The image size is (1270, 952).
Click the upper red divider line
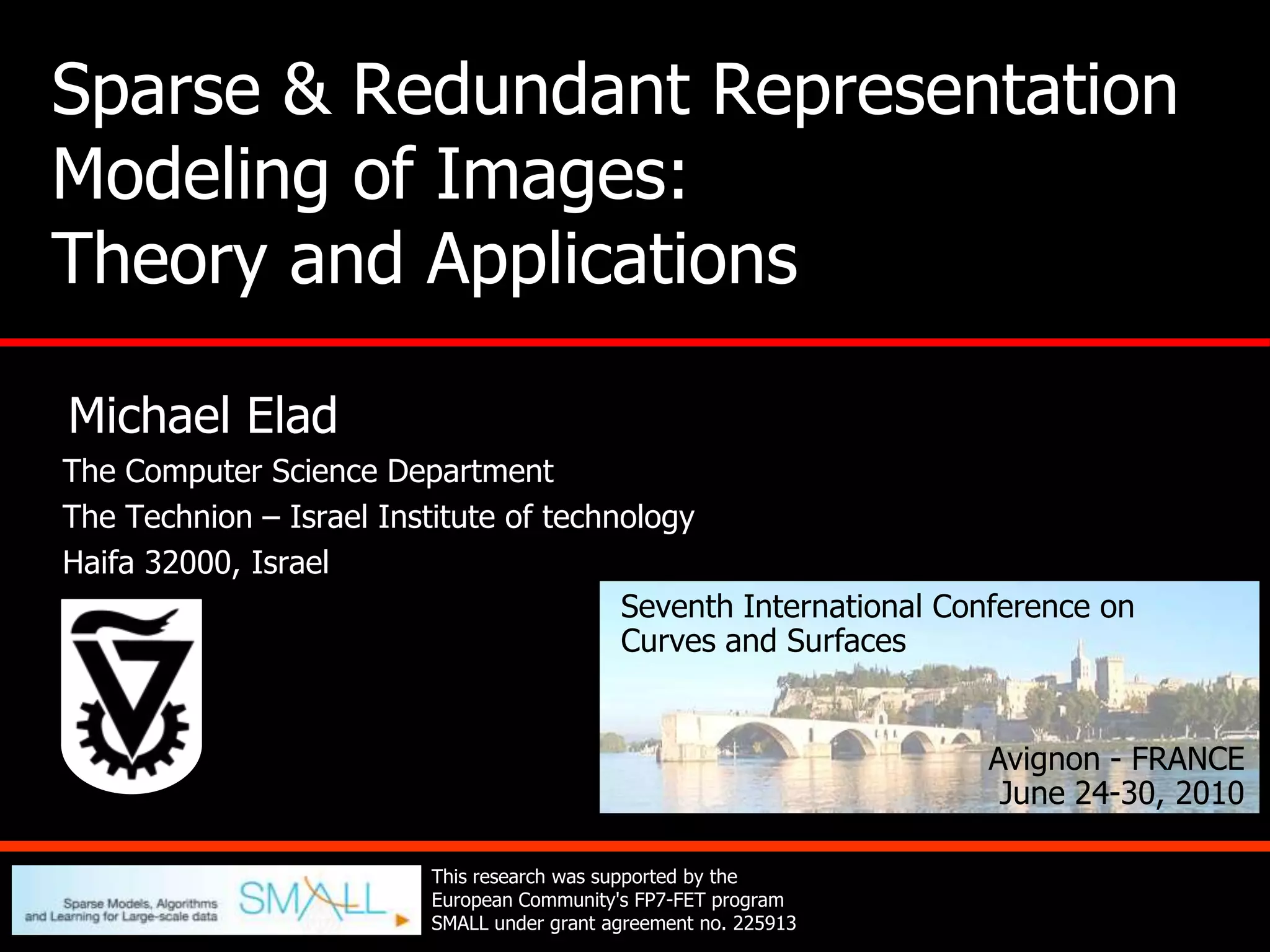pos(635,343)
